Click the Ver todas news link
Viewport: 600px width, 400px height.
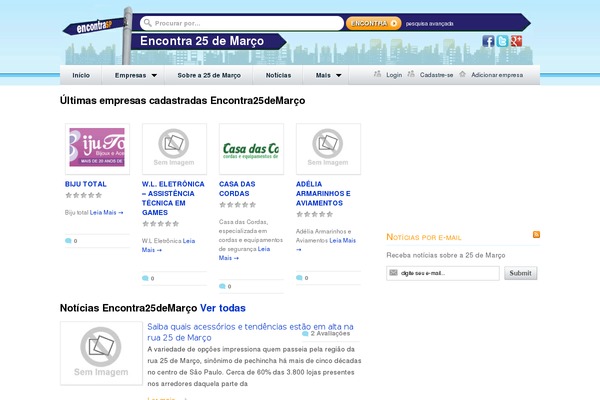223,308
